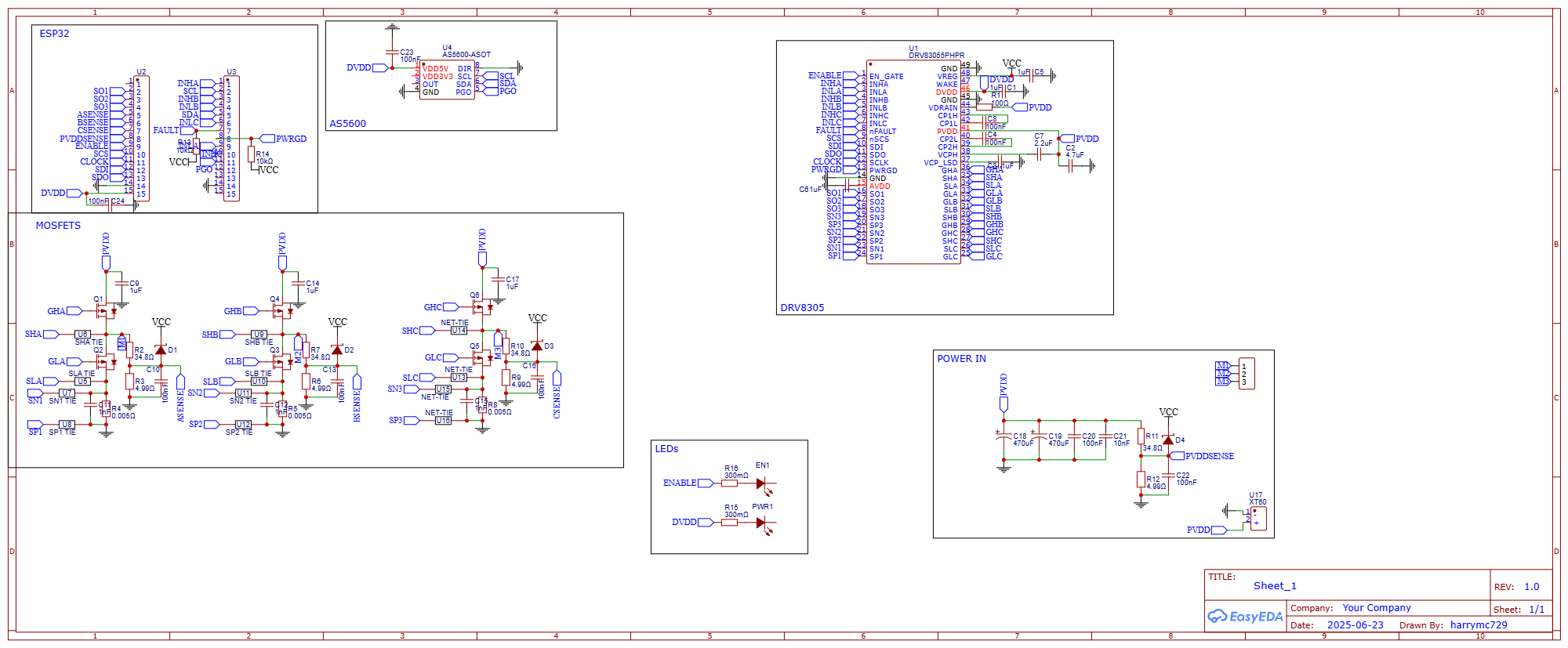Image resolution: width=1568 pixels, height=648 pixels.
Task: Select the "LEDs" section label
Action: (666, 449)
